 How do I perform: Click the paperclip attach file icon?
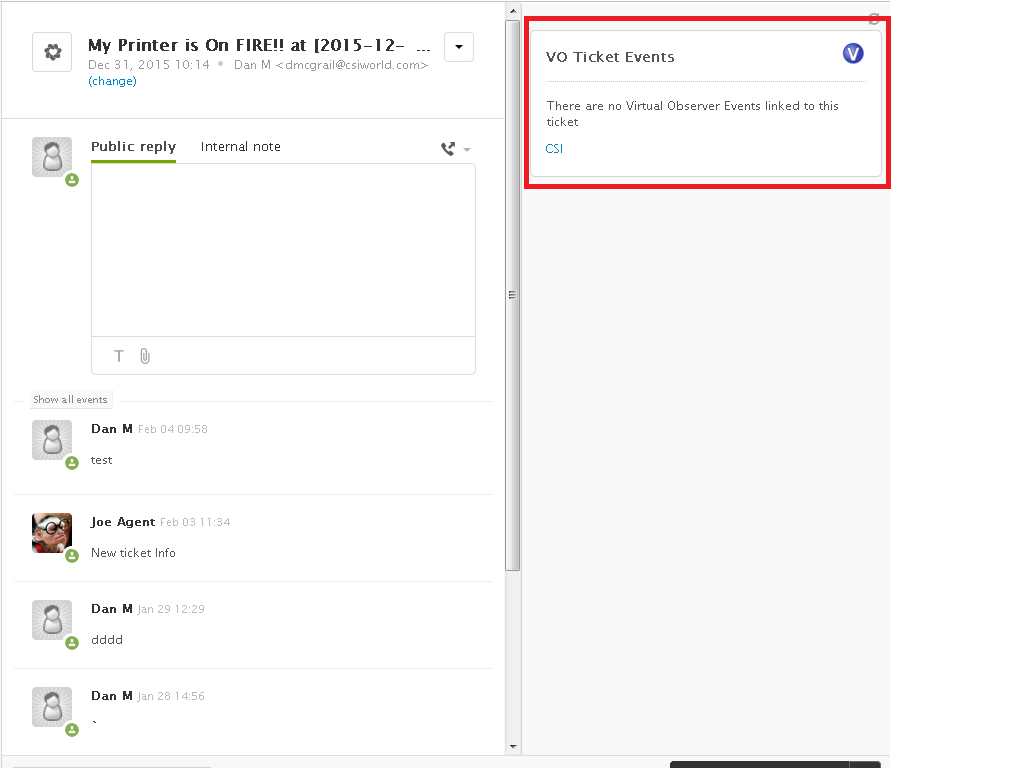[145, 356]
